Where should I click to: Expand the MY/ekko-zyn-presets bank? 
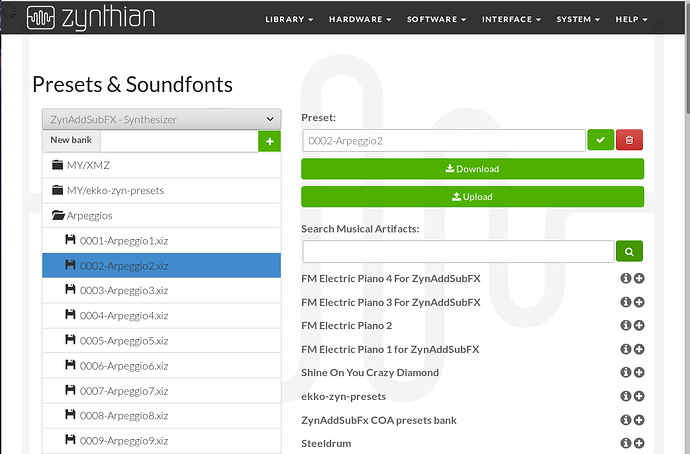pyautogui.click(x=161, y=190)
